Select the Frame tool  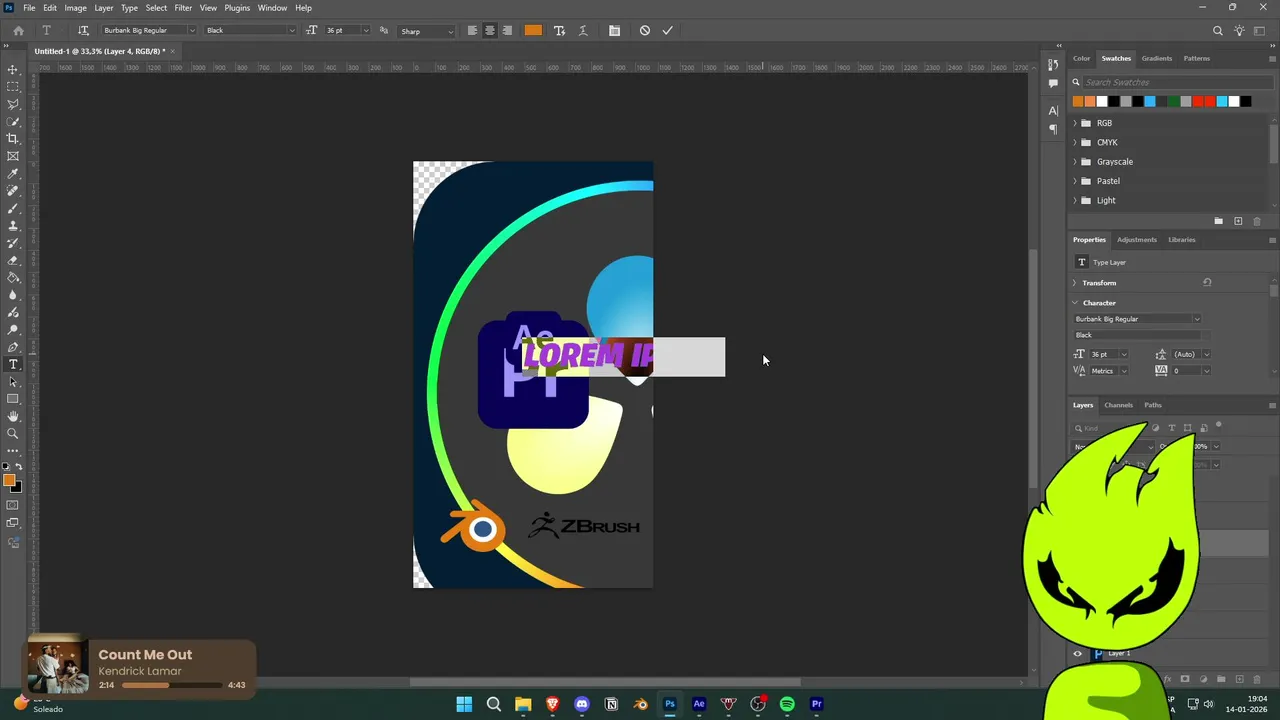[13, 156]
